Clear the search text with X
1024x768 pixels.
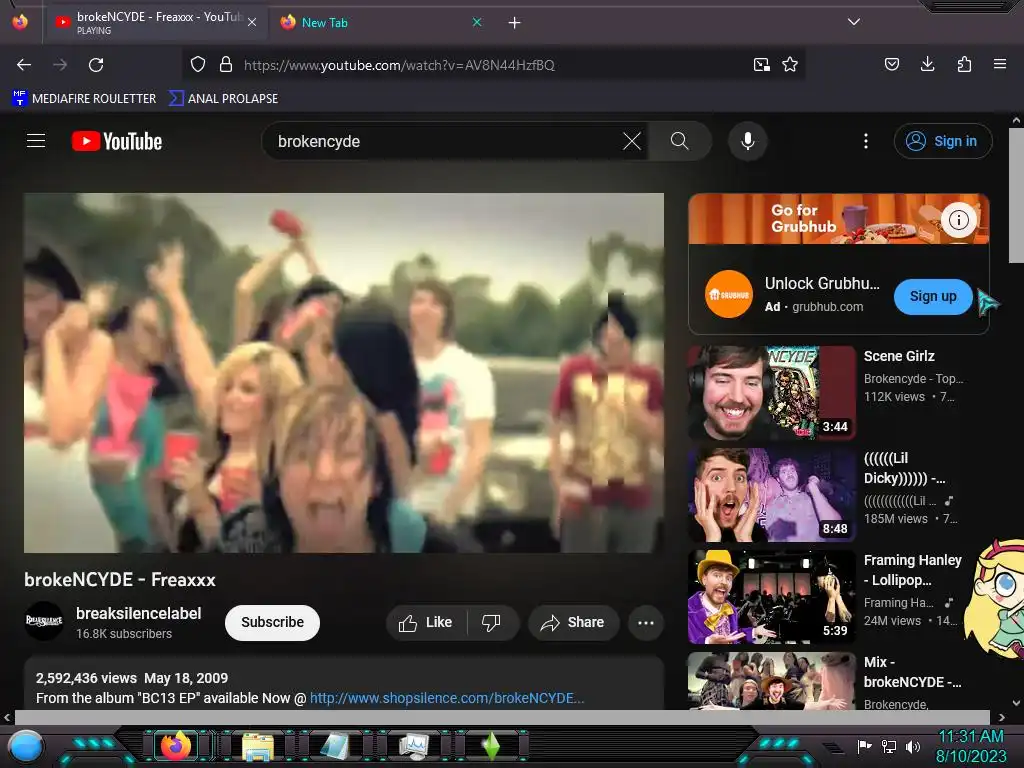632,141
